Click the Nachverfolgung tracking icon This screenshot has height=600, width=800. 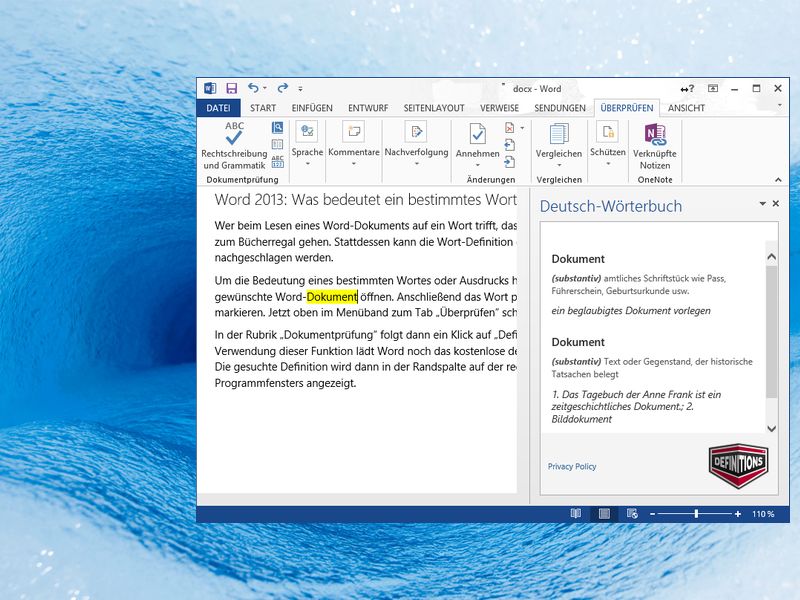pyautogui.click(x=416, y=131)
